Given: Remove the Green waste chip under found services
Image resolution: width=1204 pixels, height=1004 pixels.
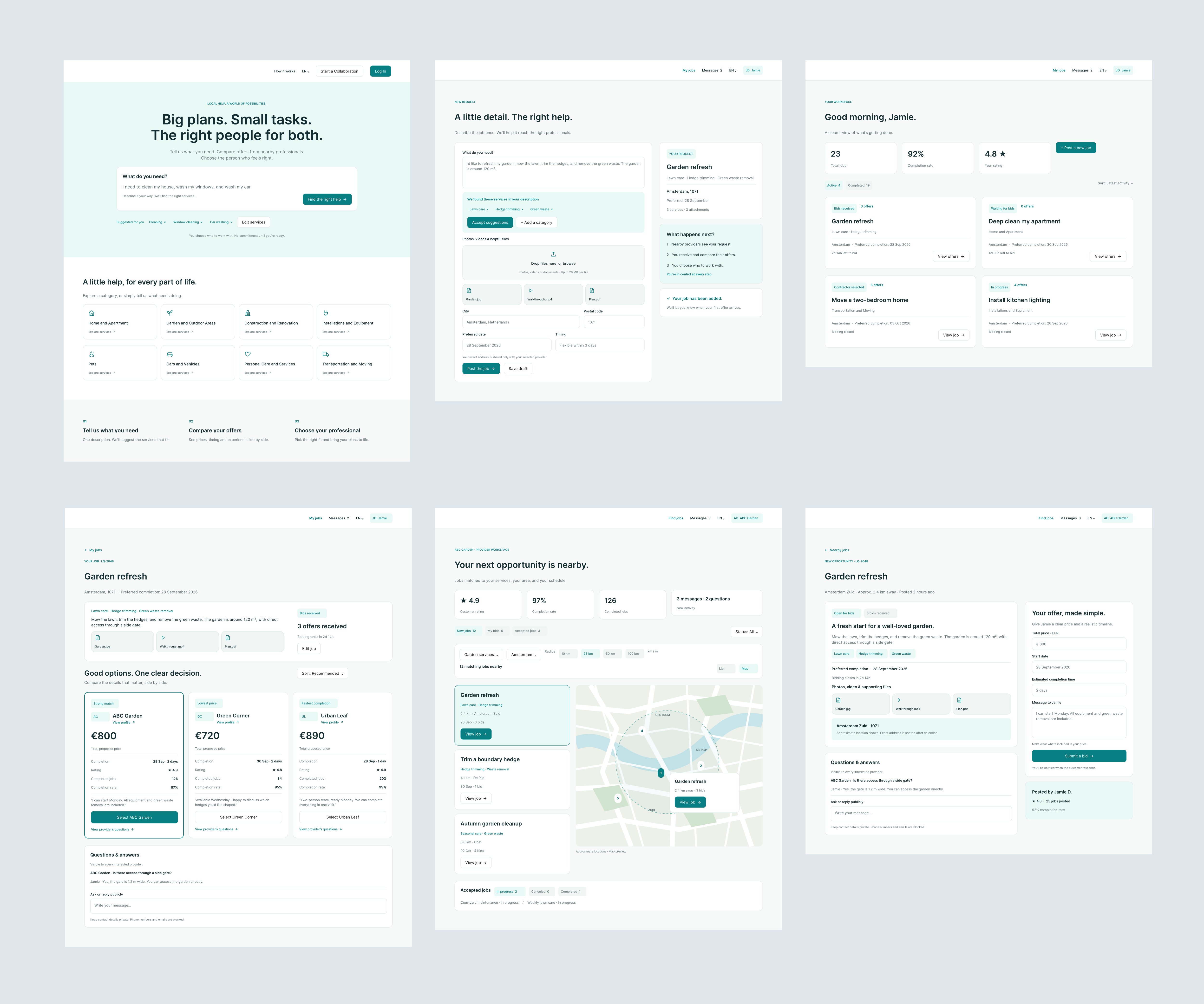Looking at the screenshot, I should click(552, 209).
